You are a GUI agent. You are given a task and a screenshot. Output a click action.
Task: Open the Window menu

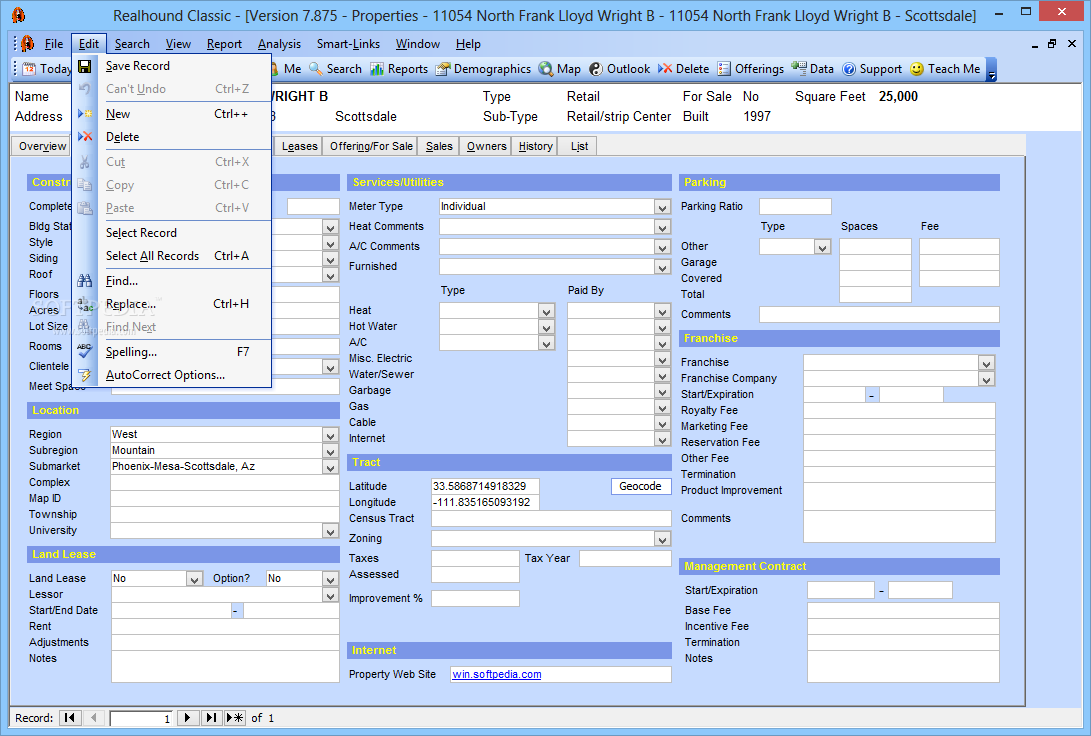click(417, 44)
